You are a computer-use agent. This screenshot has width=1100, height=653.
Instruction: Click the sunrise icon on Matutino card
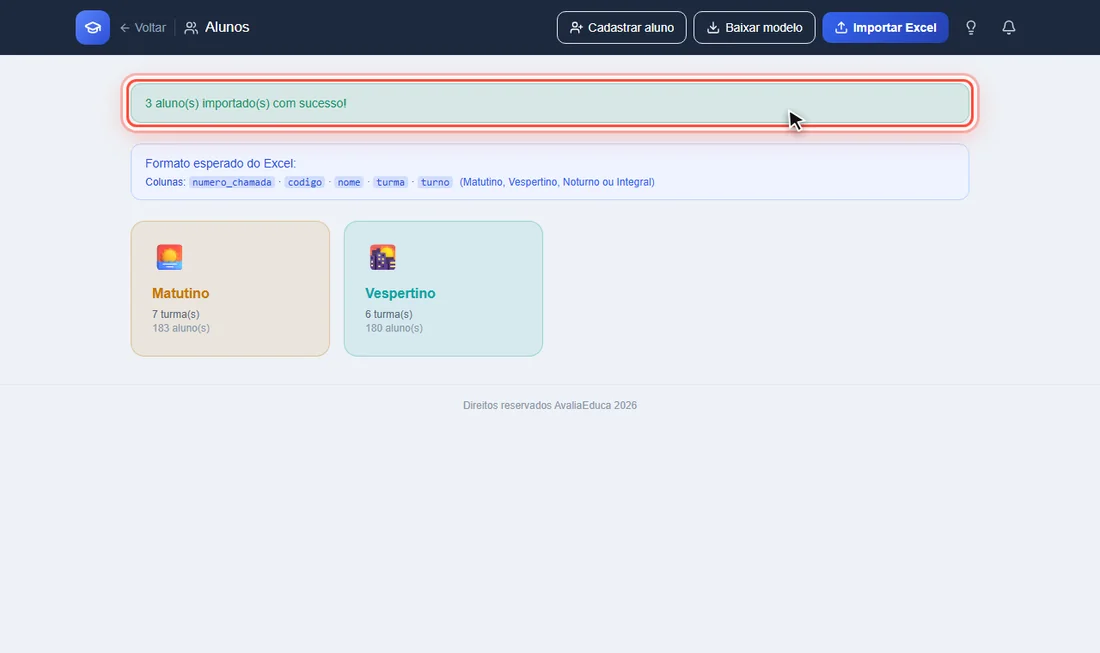coord(169,257)
